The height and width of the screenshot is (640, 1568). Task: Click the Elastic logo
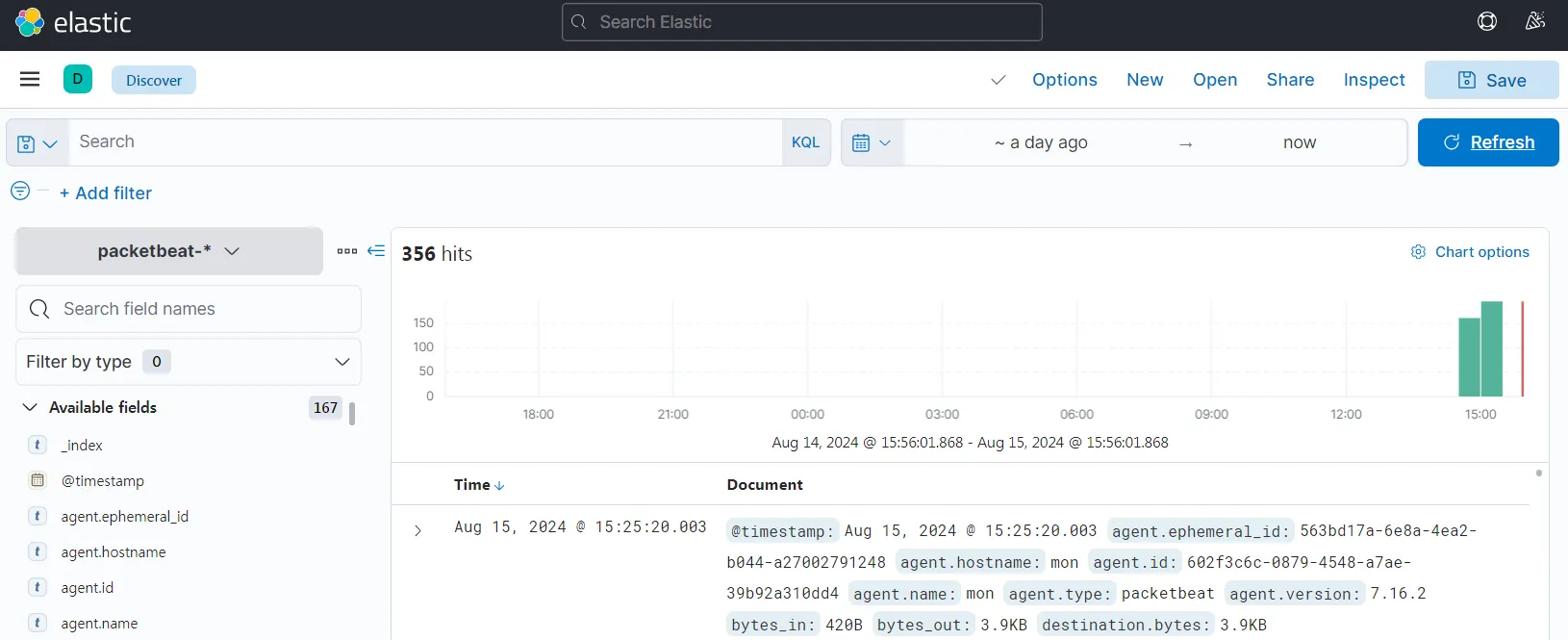coord(73,22)
